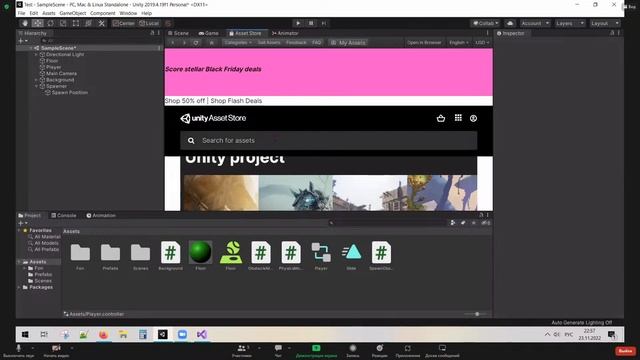Open the apps grid icon in Asset Store

click(x=458, y=118)
